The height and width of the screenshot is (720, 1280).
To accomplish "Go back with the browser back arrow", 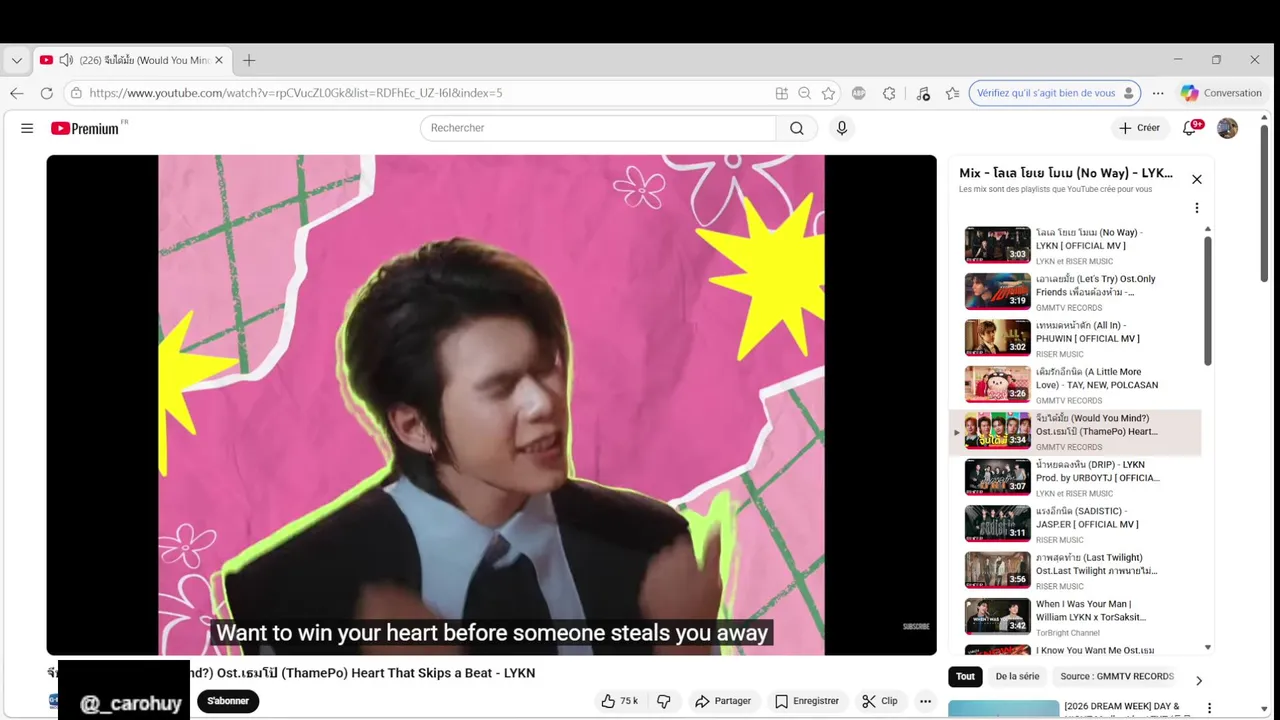I will click(x=17, y=93).
